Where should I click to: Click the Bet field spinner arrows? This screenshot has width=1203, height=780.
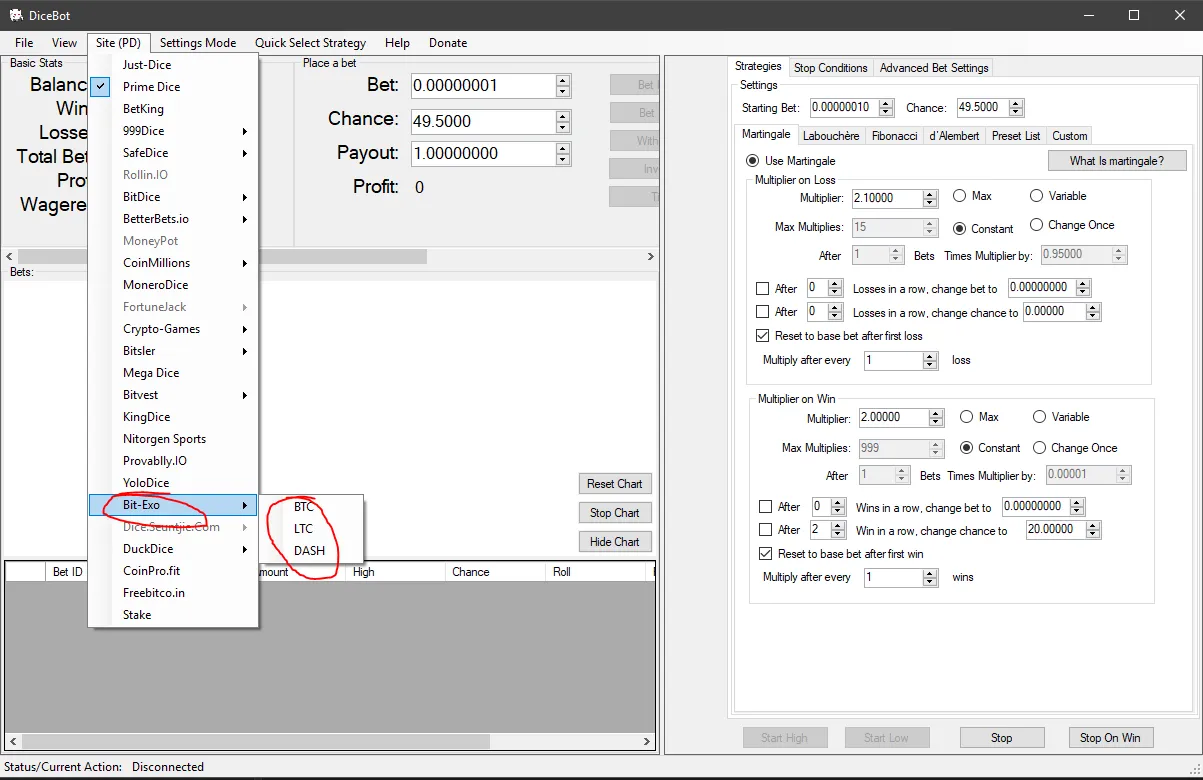563,86
